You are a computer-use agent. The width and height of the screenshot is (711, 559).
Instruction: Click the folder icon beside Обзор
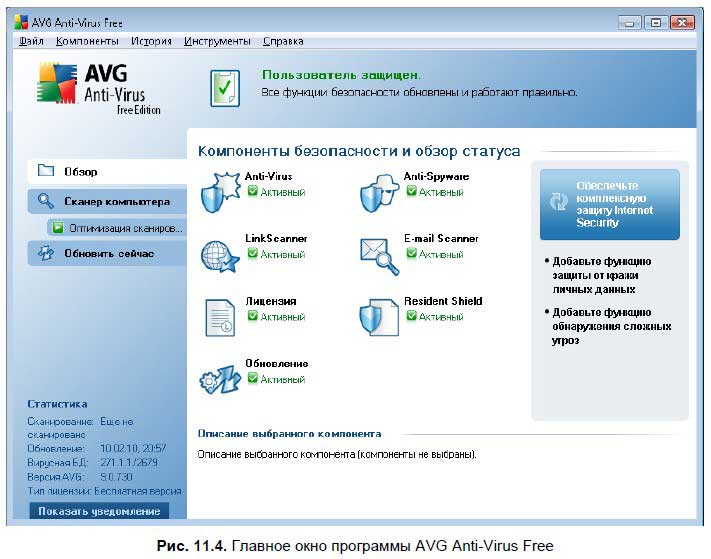(46, 170)
